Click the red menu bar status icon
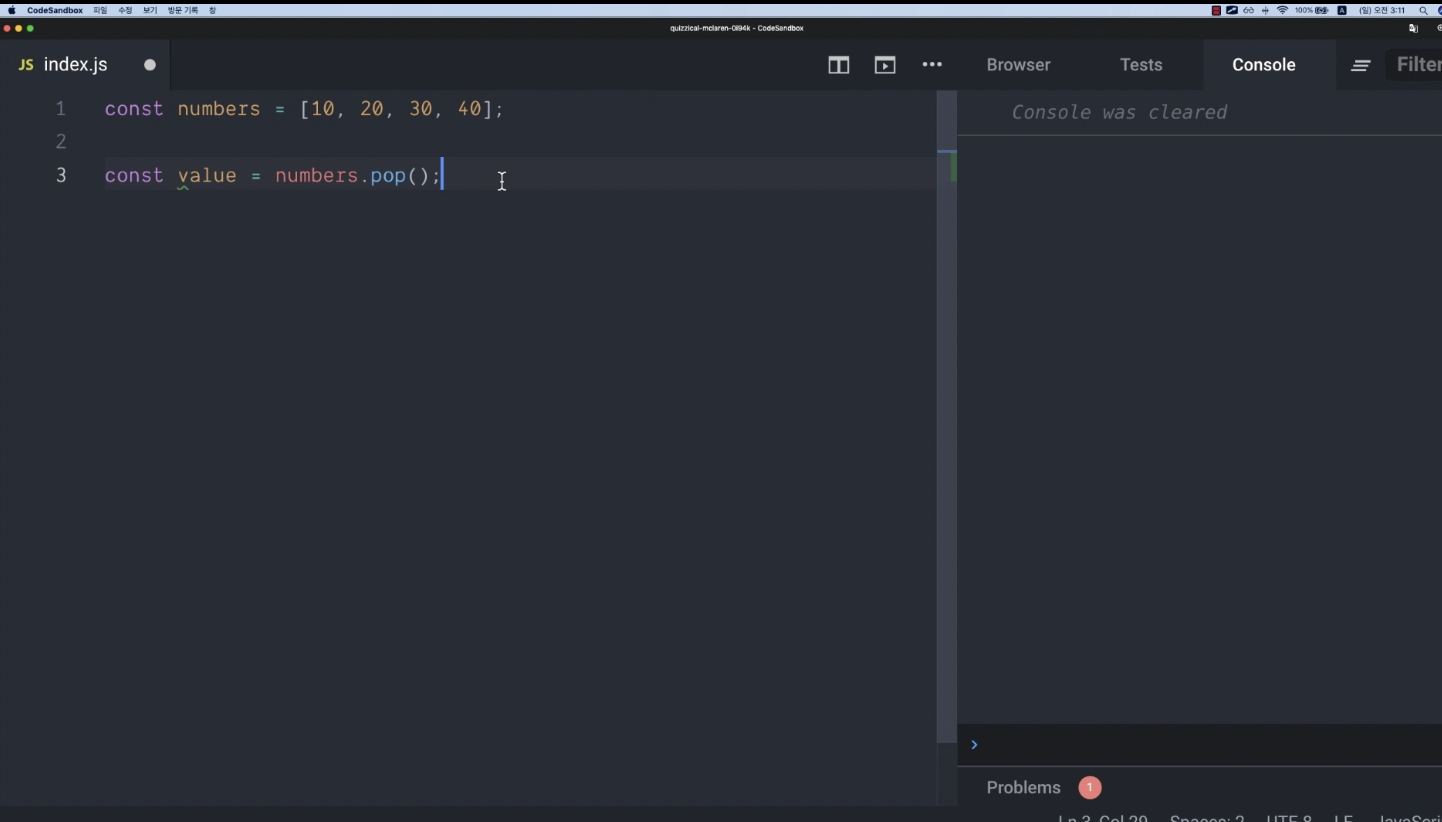Screen dimensions: 1442x822 tap(1216, 10)
